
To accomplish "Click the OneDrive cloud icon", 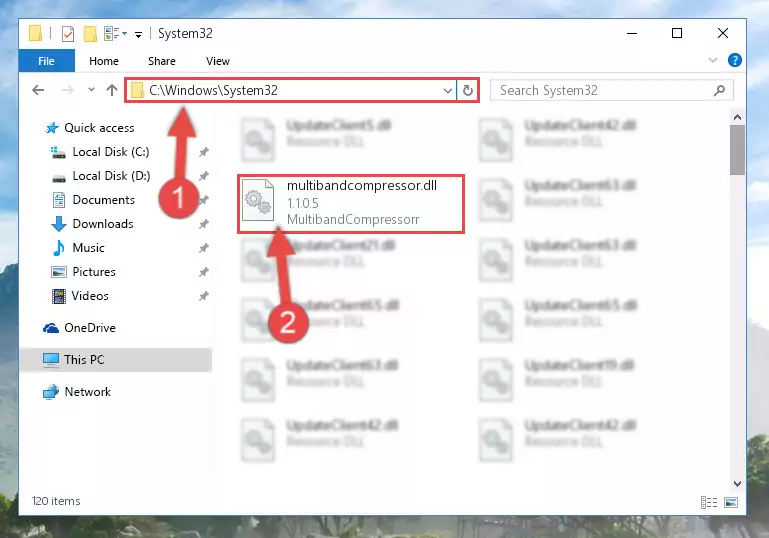I will click(x=51, y=328).
